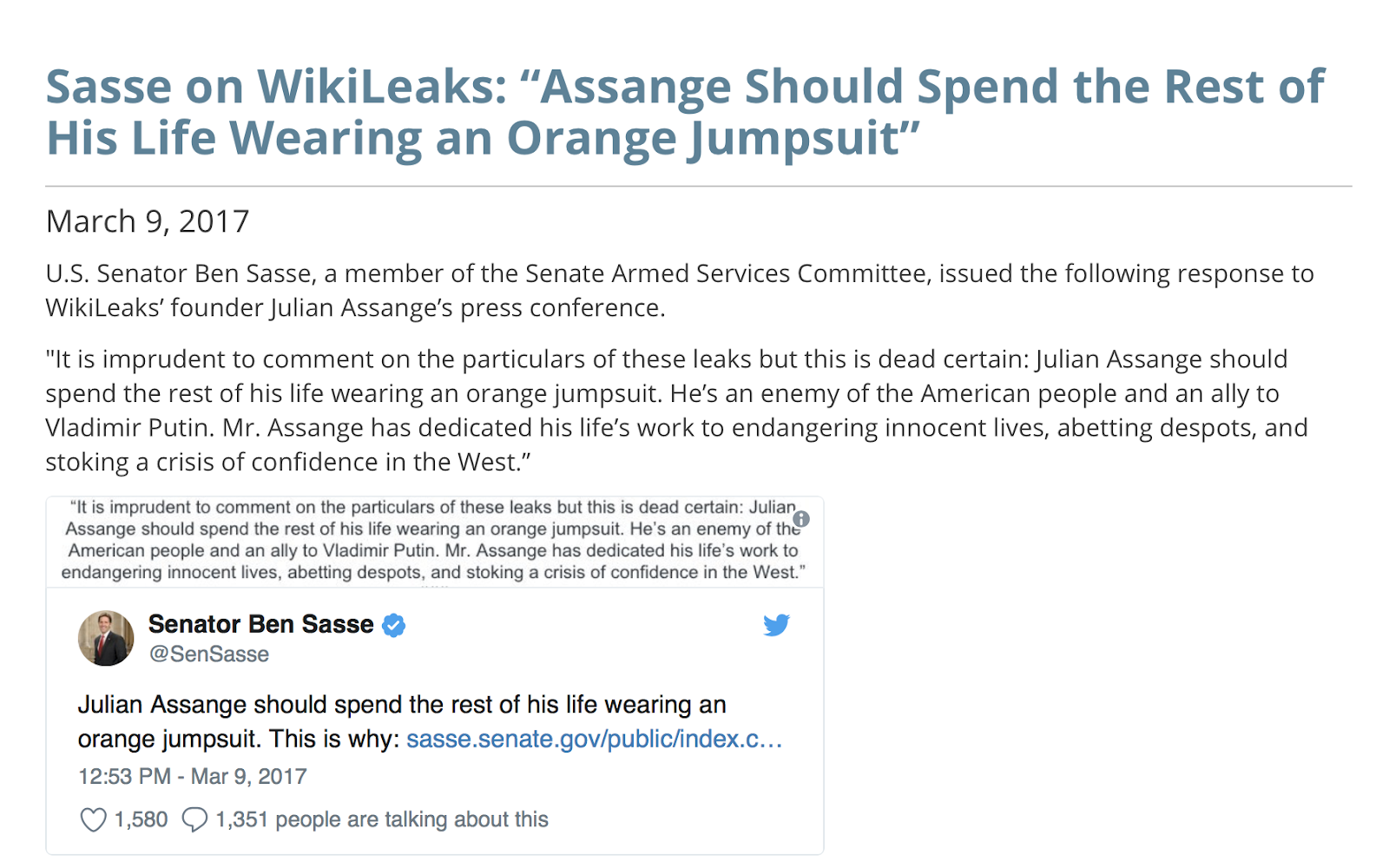Click the horizontal divider below the headline
Image resolution: width=1389 pixels, height=868 pixels.
[x=699, y=186]
